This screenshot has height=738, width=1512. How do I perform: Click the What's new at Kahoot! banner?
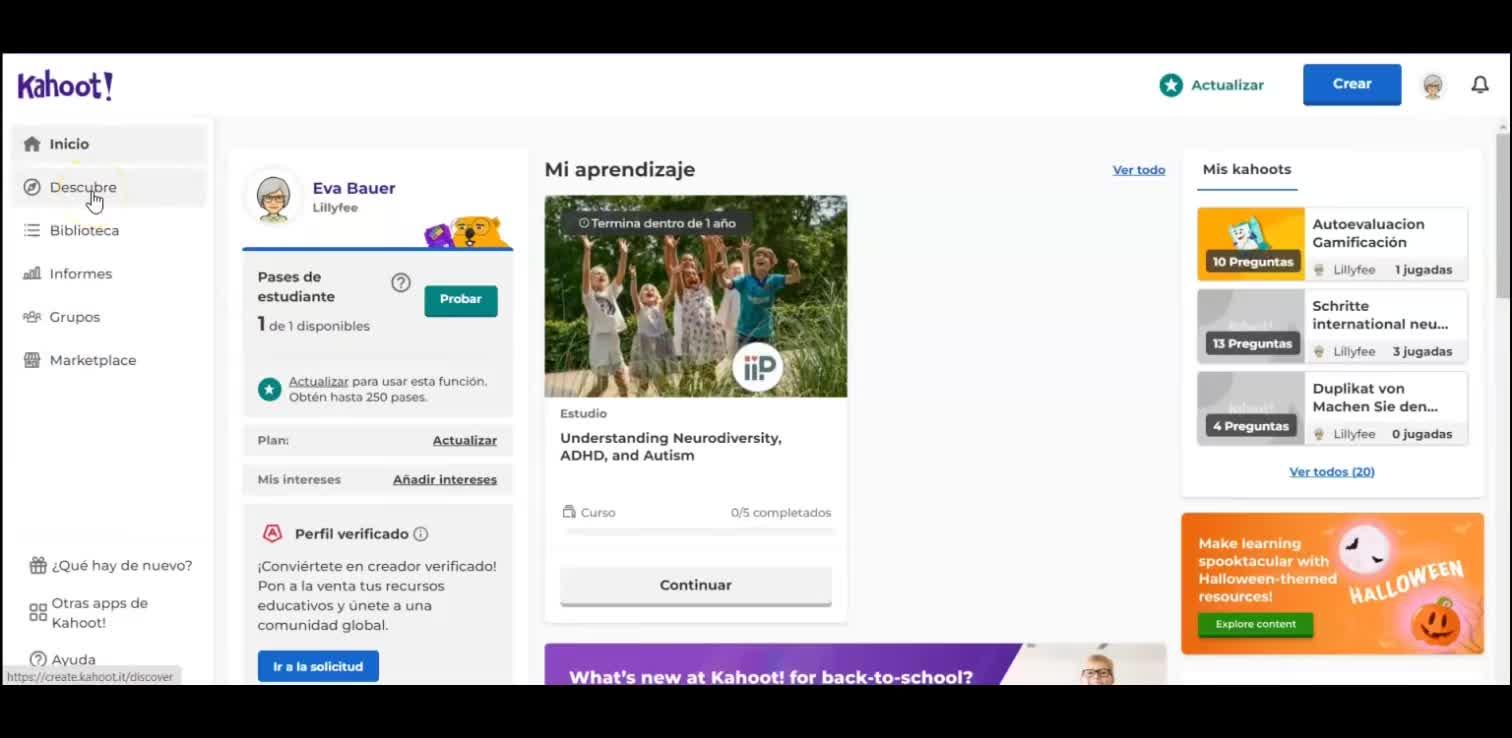pyautogui.click(x=855, y=664)
